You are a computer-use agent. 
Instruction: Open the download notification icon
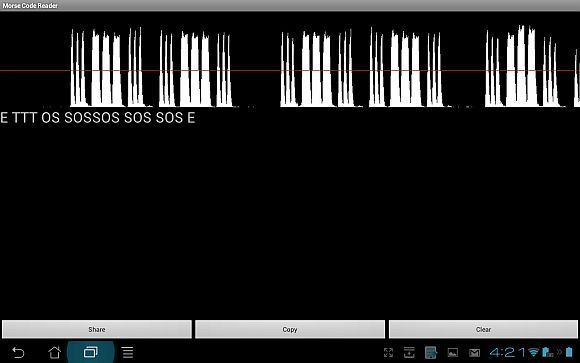(x=409, y=352)
